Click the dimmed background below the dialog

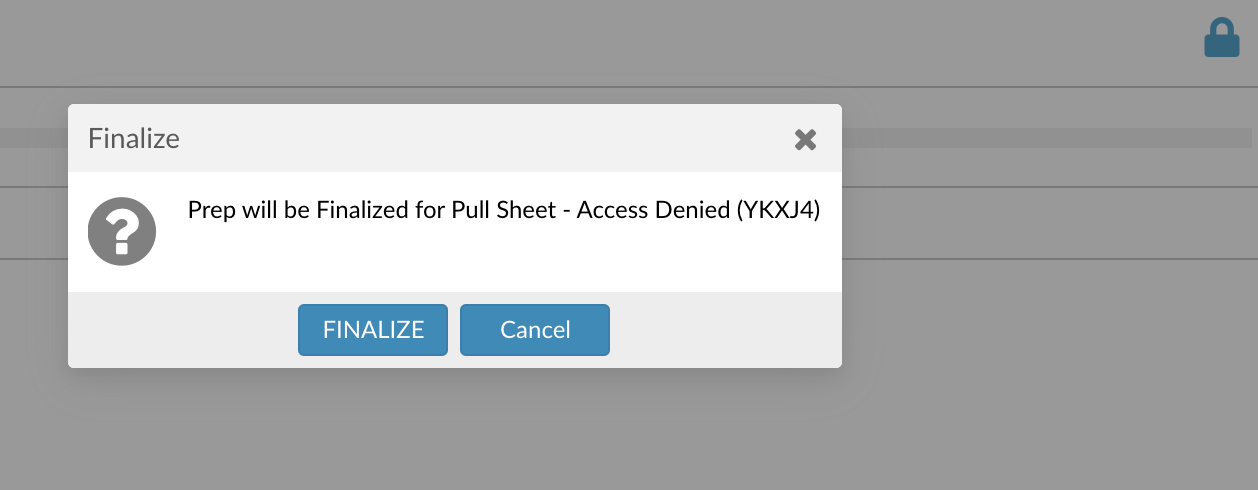pos(629,430)
